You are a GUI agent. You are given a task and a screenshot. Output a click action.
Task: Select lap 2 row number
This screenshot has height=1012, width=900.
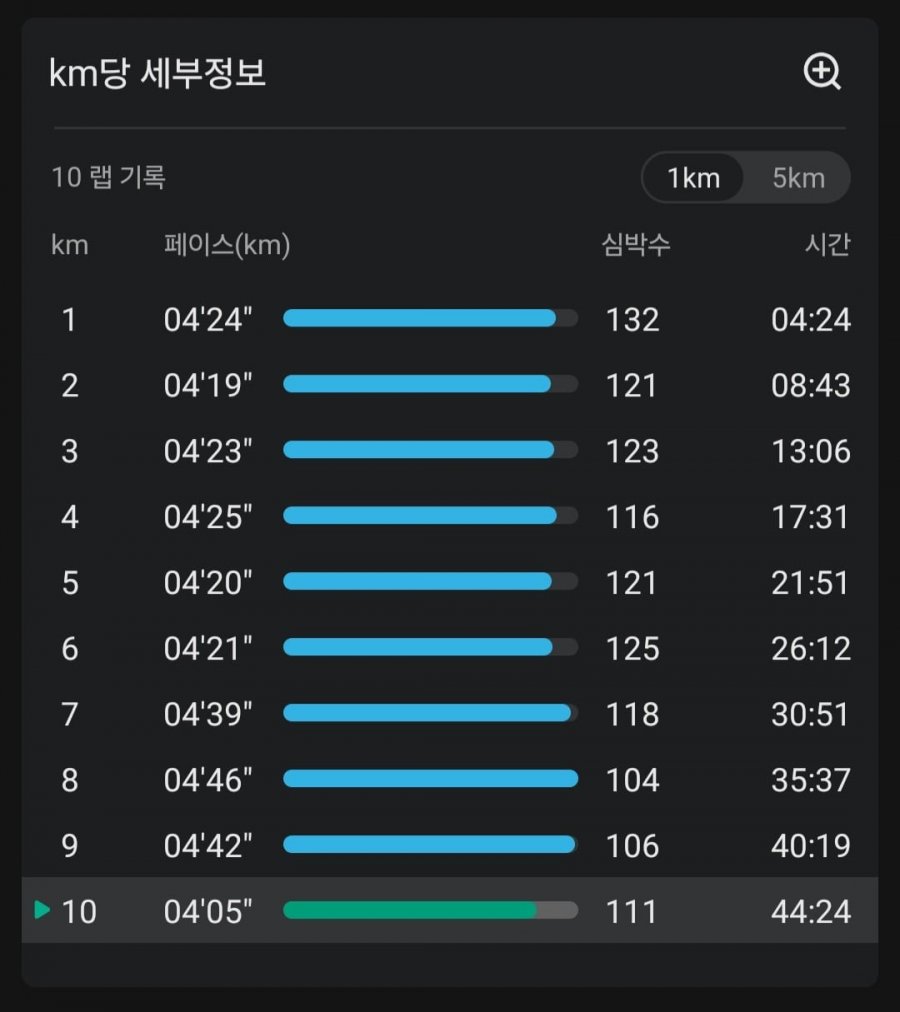(x=70, y=385)
